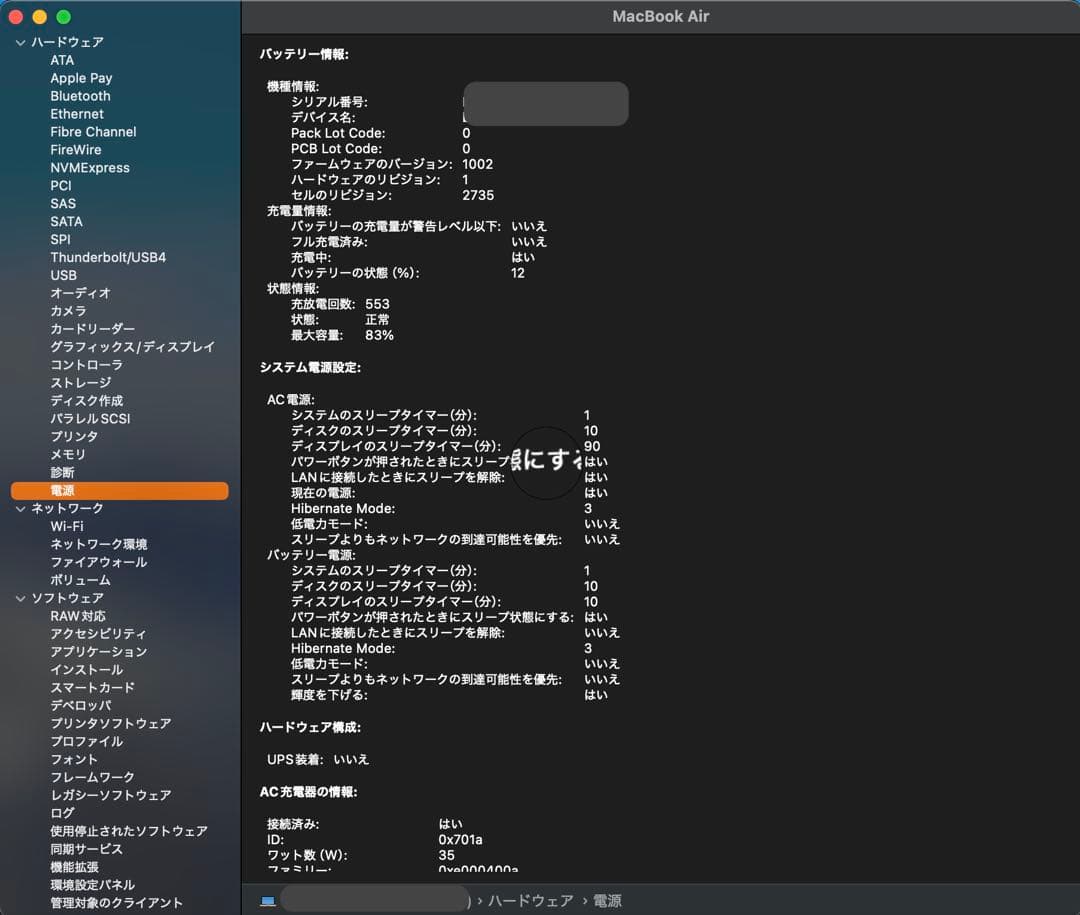Select SPI in the sidebar
Viewport: 1080px width, 915px height.
[60, 240]
